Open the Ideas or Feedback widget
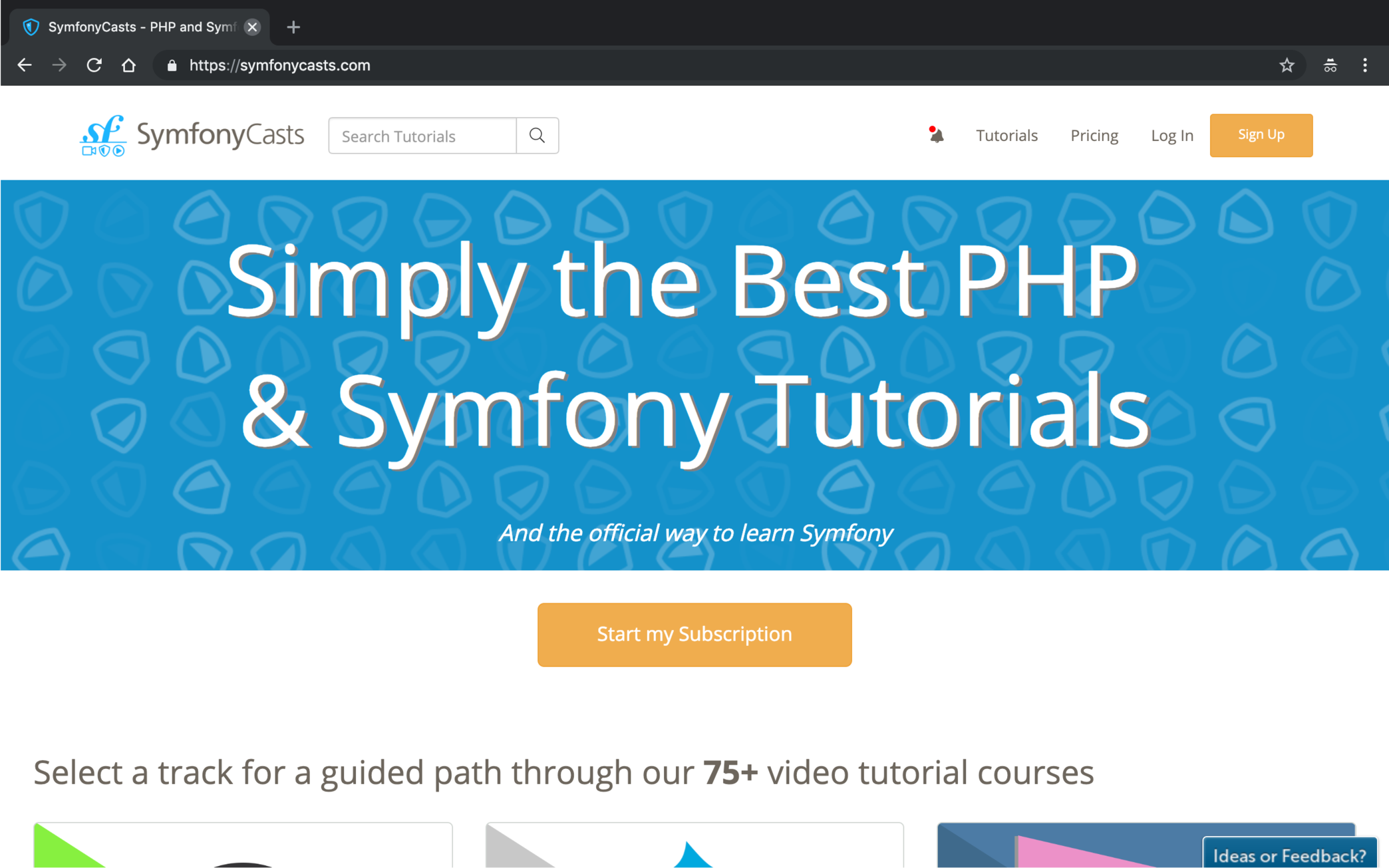Image resolution: width=1389 pixels, height=868 pixels. (1289, 855)
